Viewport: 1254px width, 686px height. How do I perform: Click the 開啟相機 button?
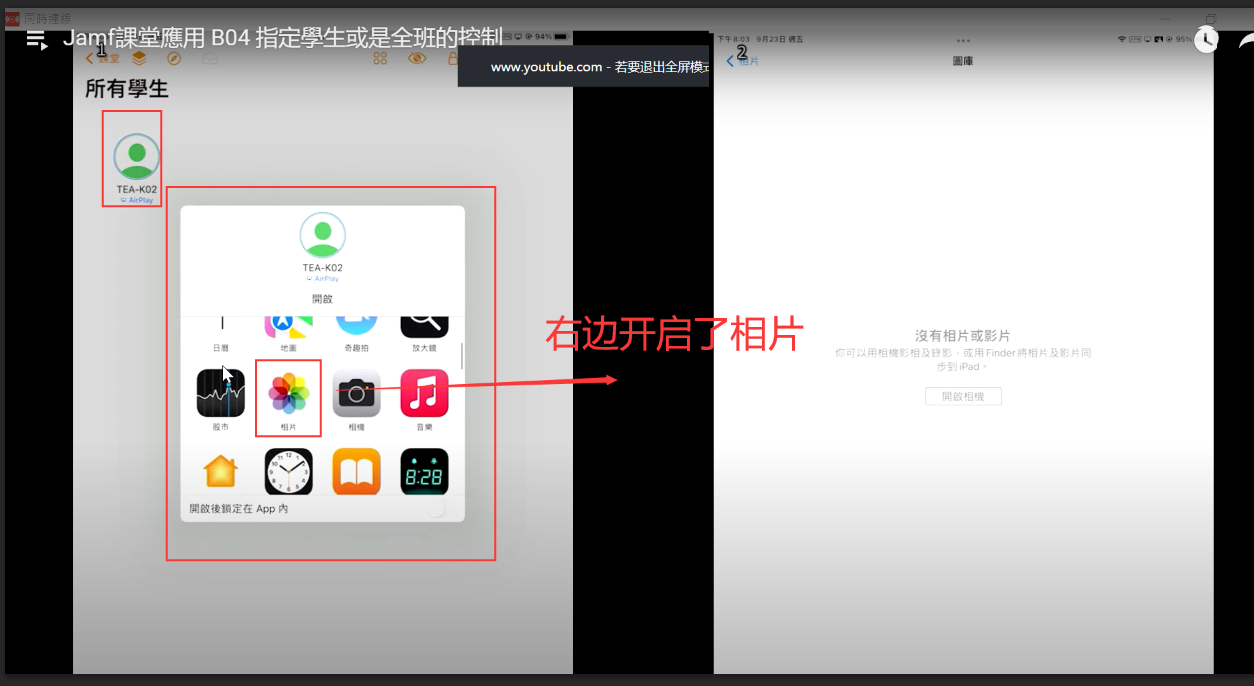(x=963, y=396)
